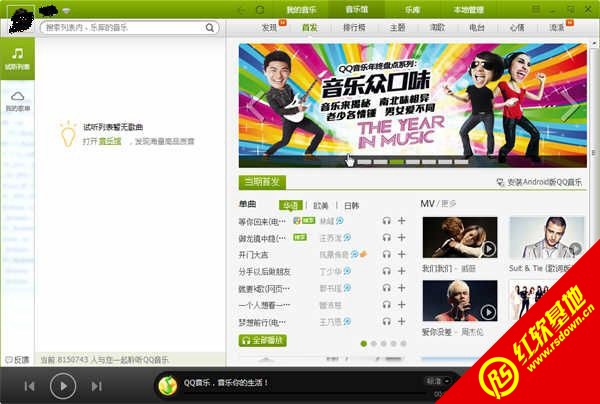Refresh the page with the circular arrow icon
The image size is (600, 404).
(260, 10)
